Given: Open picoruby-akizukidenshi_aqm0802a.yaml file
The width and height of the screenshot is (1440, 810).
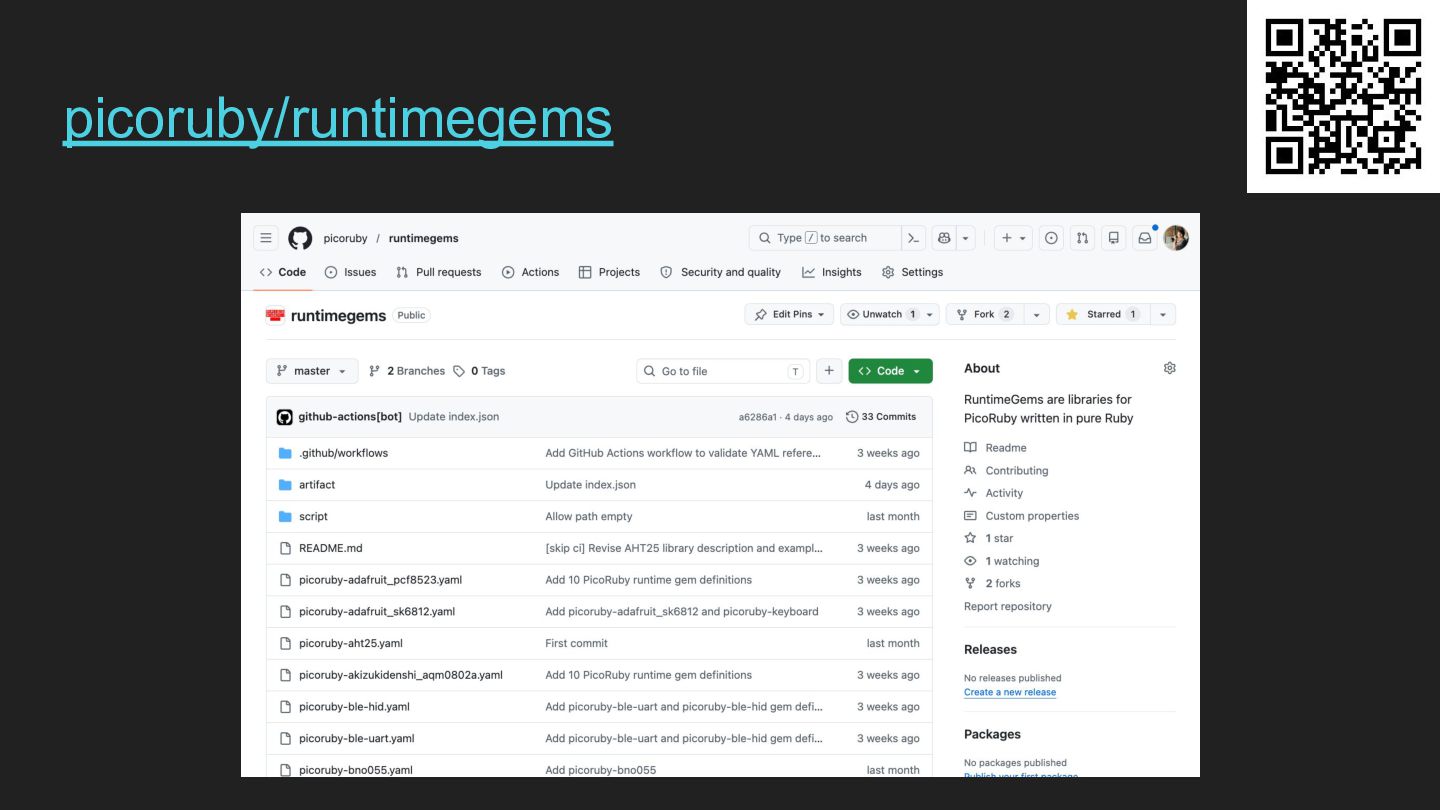Looking at the screenshot, I should pyautogui.click(x=401, y=675).
